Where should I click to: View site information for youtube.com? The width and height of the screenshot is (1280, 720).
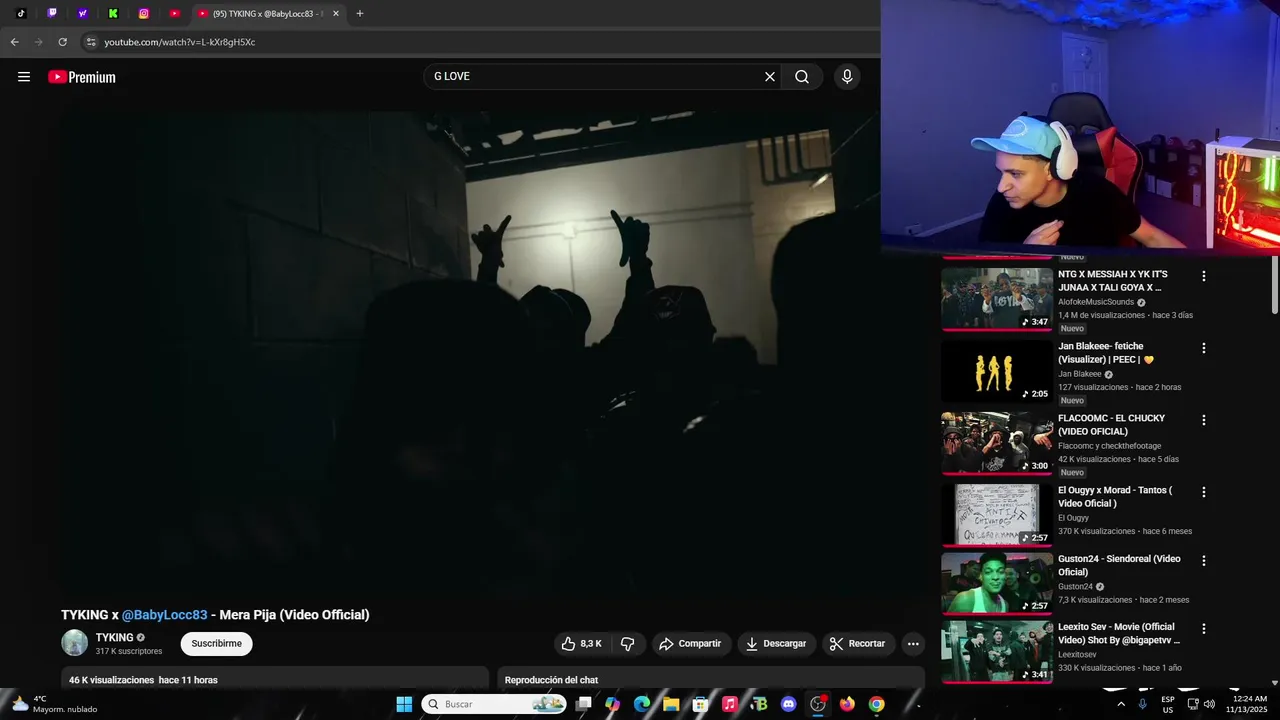coord(91,42)
